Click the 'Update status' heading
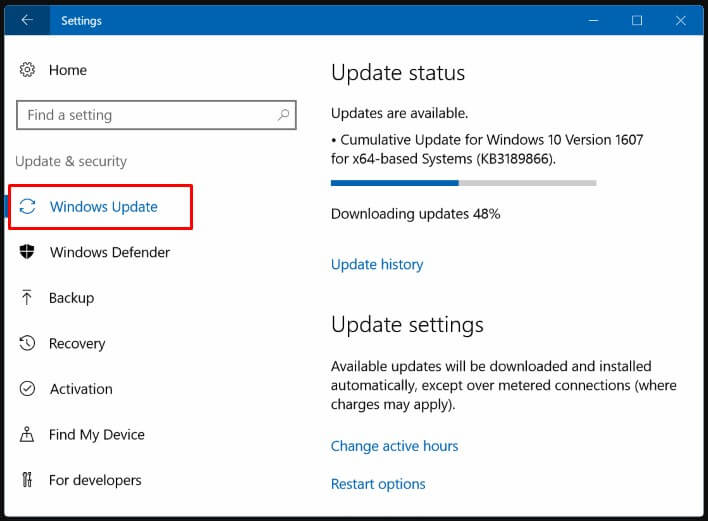Image resolution: width=708 pixels, height=521 pixels. (398, 73)
